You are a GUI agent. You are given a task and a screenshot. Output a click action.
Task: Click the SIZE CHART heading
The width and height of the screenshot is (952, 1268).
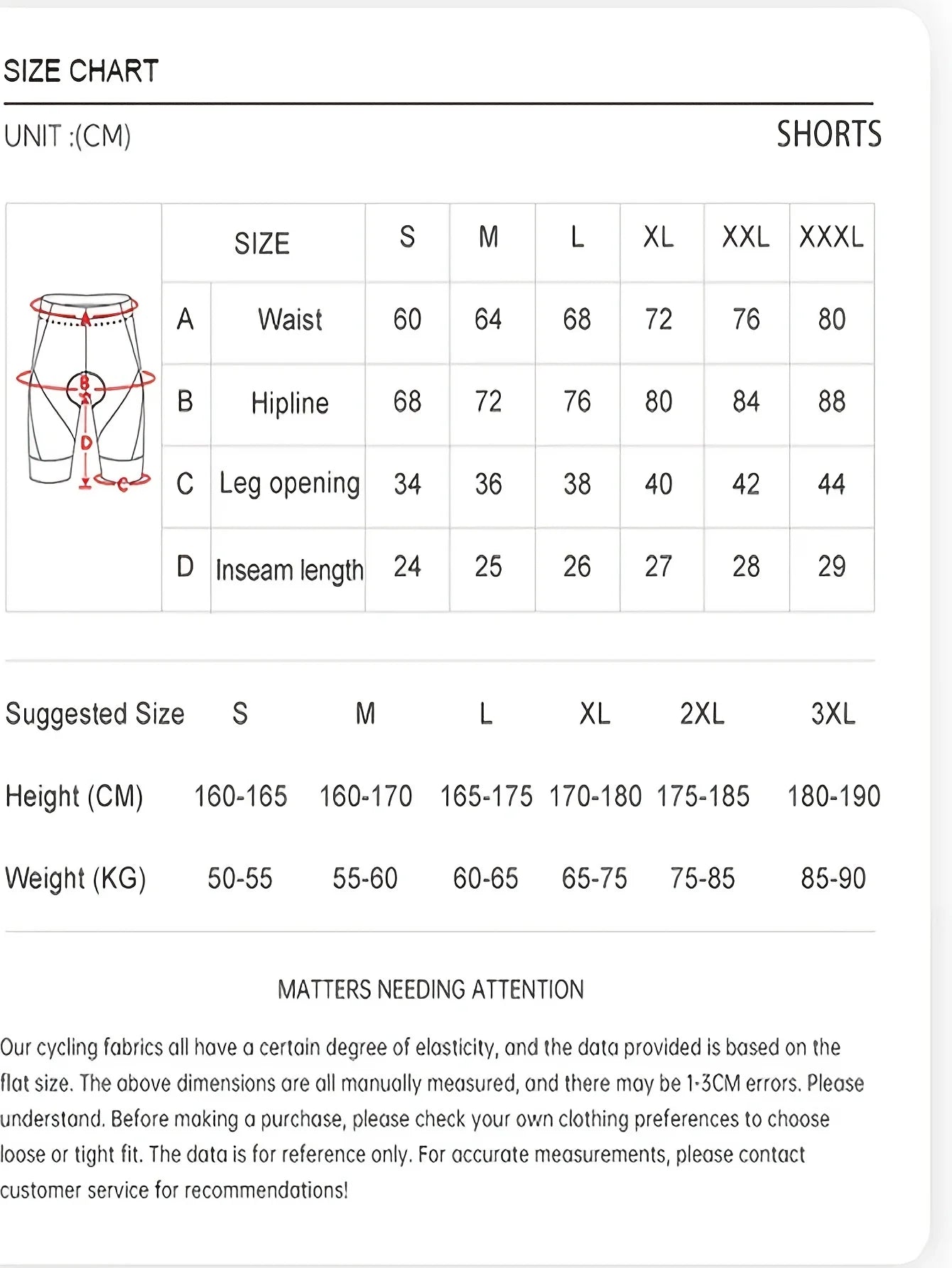click(81, 71)
